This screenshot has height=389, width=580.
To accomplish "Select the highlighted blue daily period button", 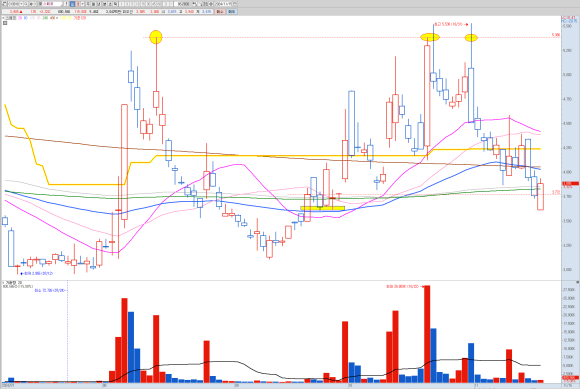I will [x=72, y=4].
